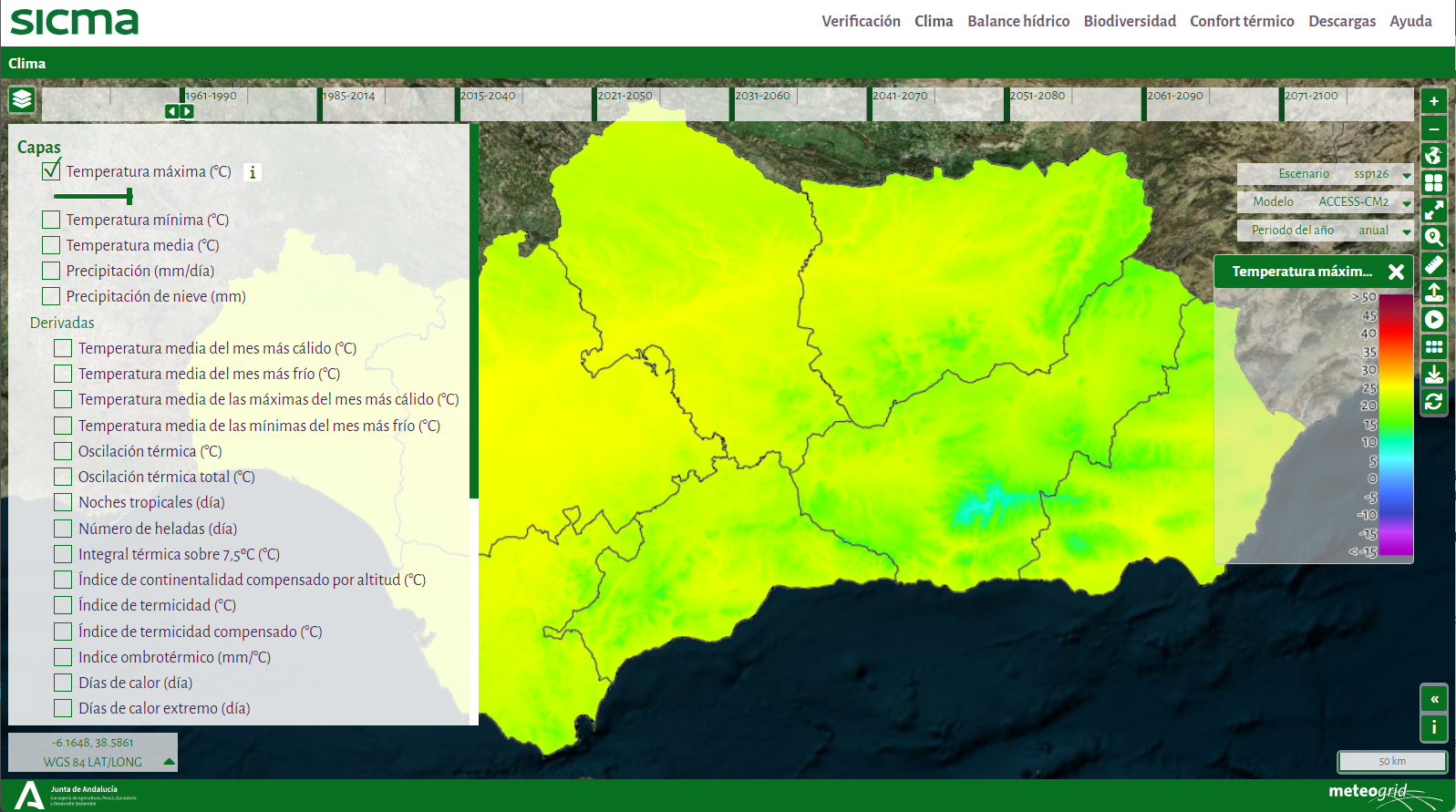
Task: Click the temperature color scale bar
Action: coord(1396,425)
